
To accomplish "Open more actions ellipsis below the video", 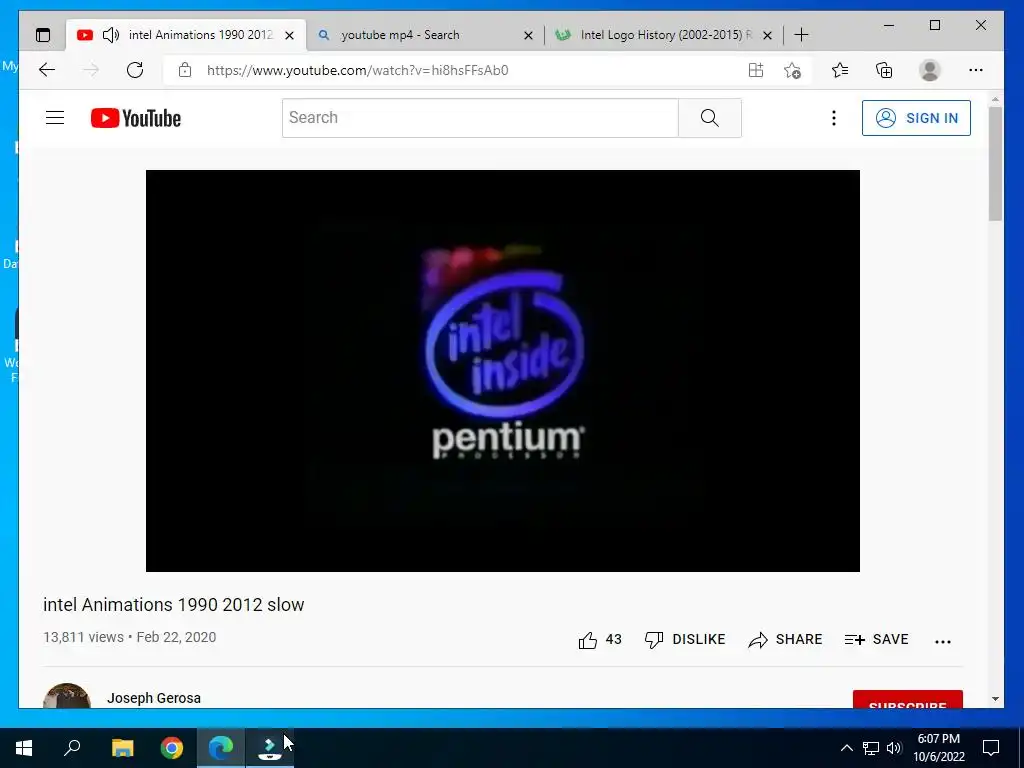I will coord(943,641).
